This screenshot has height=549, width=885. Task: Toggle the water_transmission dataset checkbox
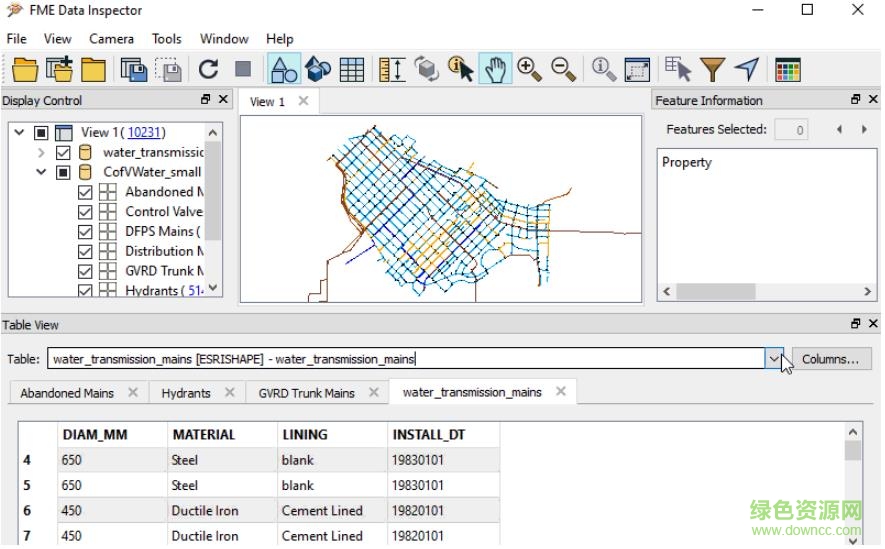[64, 153]
